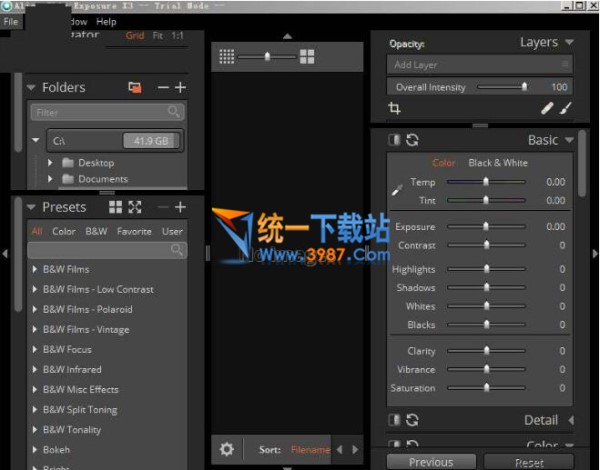The width and height of the screenshot is (600, 470).
Task: Open the gear settings icon
Action: (x=227, y=449)
